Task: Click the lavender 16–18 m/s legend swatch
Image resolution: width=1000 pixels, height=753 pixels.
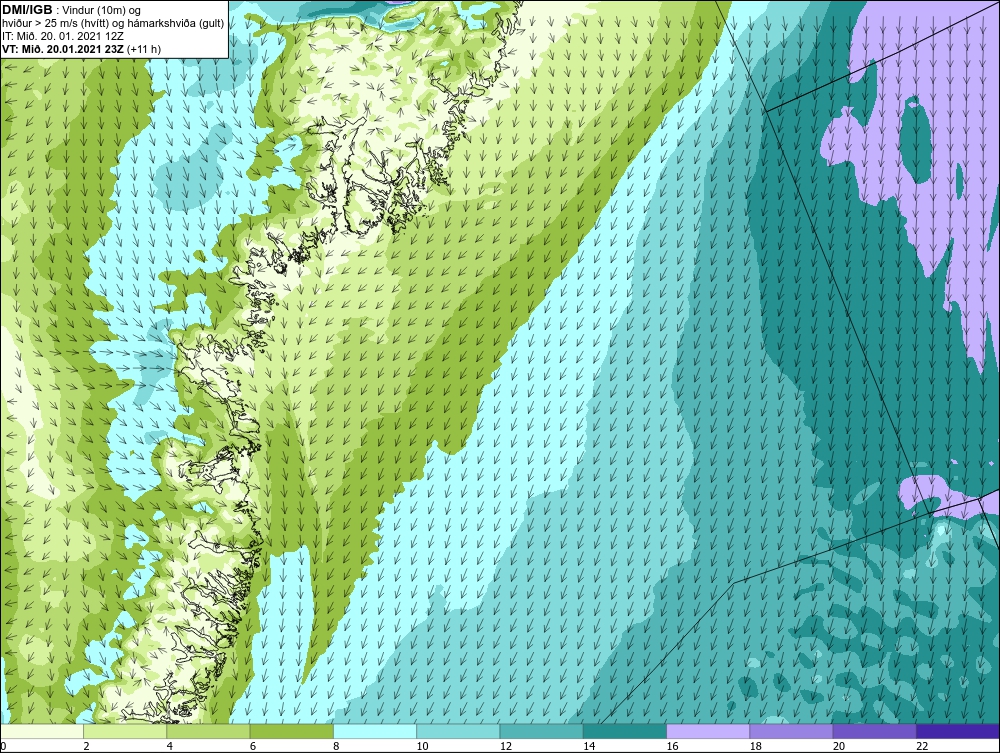Action: [708, 731]
